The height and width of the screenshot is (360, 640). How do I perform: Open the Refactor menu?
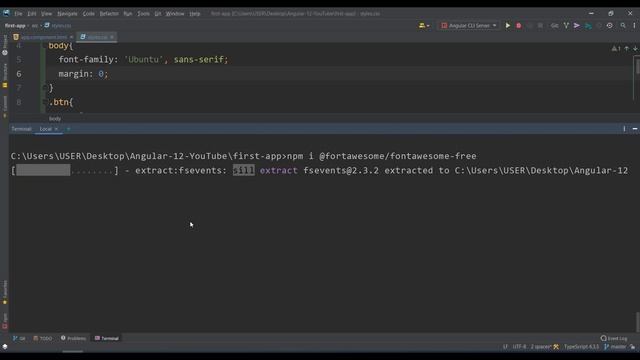click(109, 13)
